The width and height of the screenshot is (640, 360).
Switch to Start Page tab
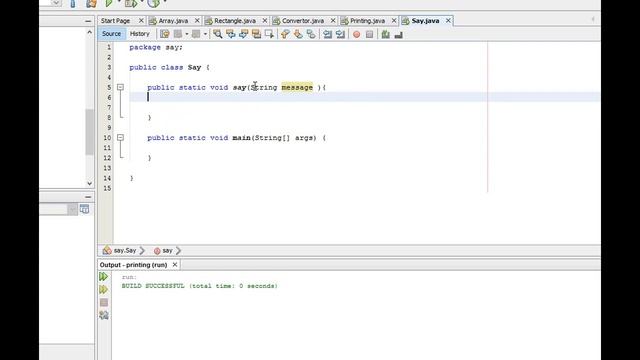(116, 21)
